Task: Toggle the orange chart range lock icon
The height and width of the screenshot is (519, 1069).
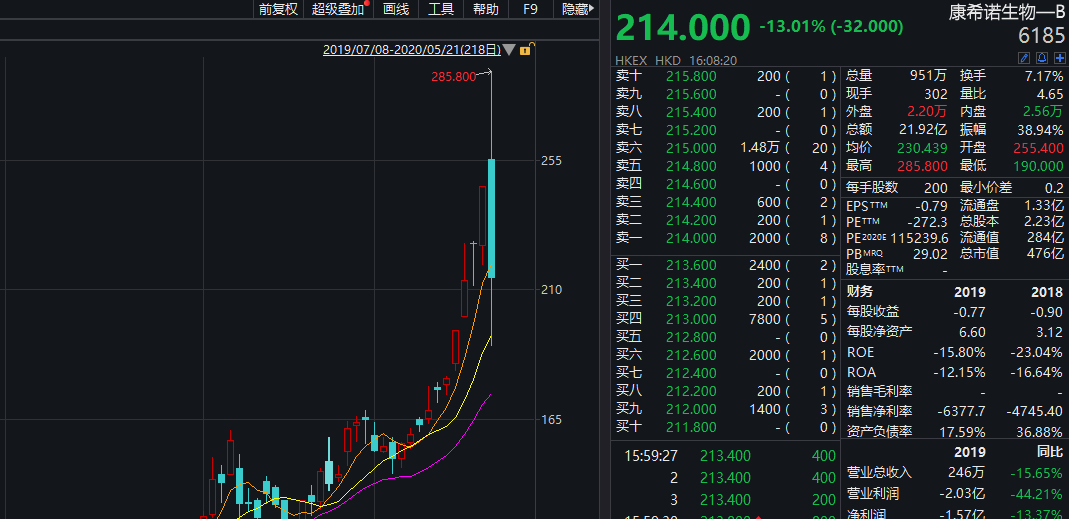Action: point(526,49)
